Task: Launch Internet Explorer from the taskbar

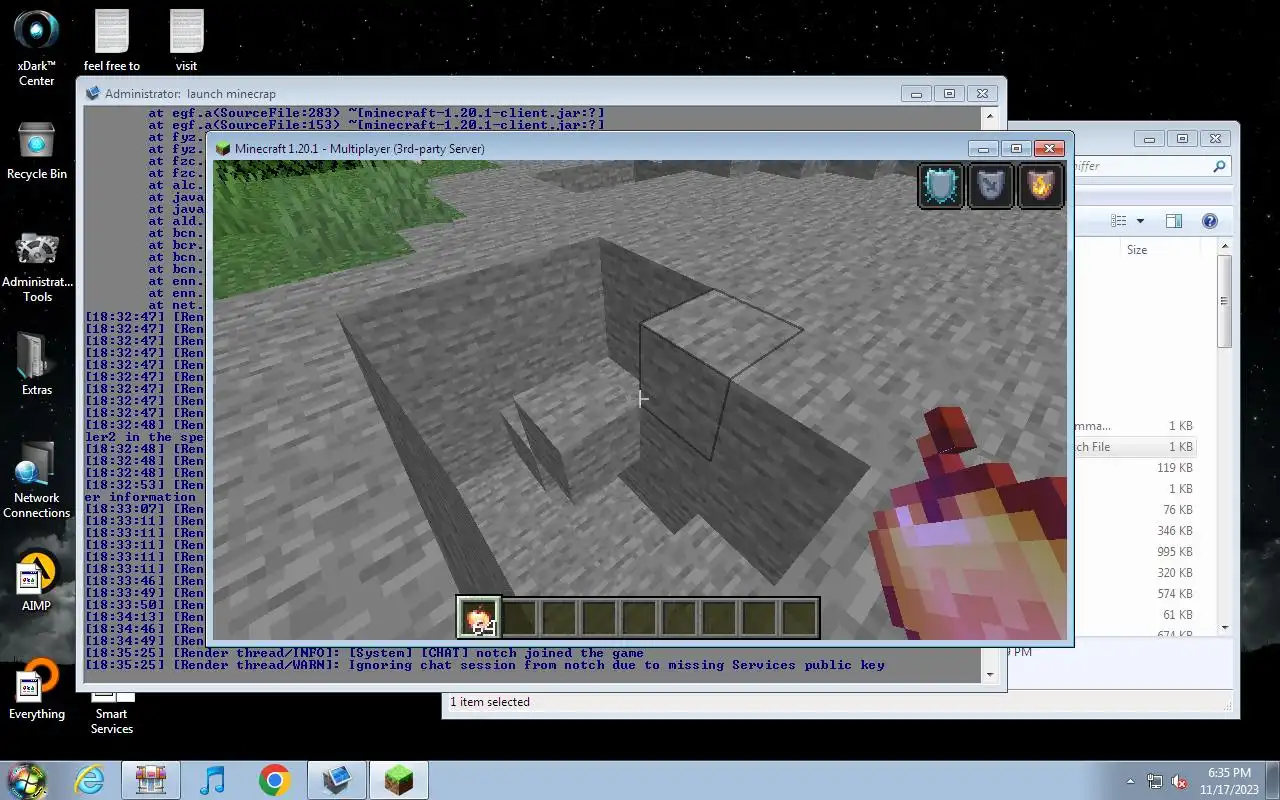Action: click(90, 780)
